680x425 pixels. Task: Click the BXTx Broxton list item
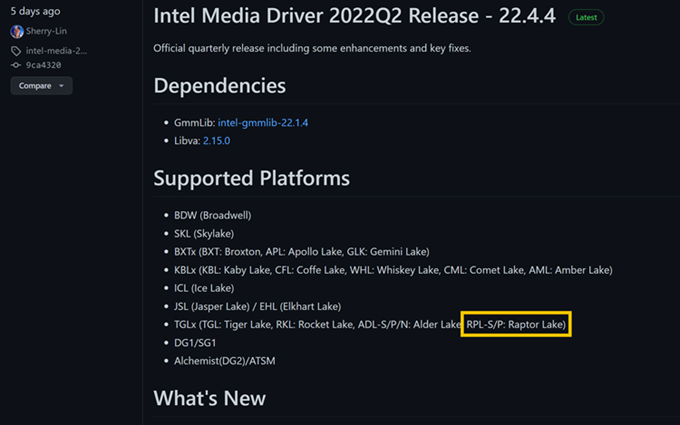(301, 252)
